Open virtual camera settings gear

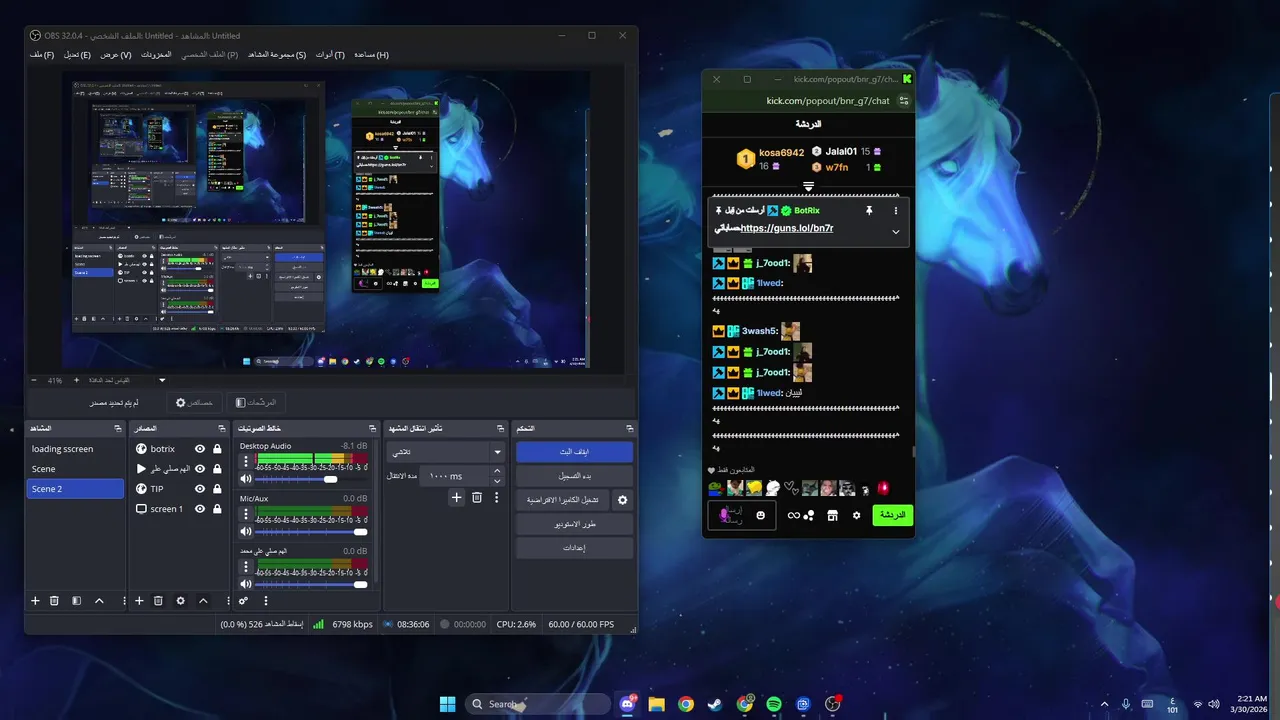(x=622, y=500)
